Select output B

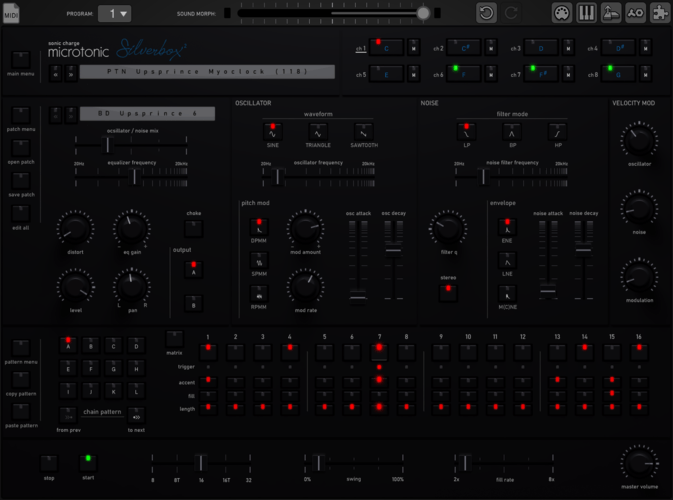click(194, 304)
